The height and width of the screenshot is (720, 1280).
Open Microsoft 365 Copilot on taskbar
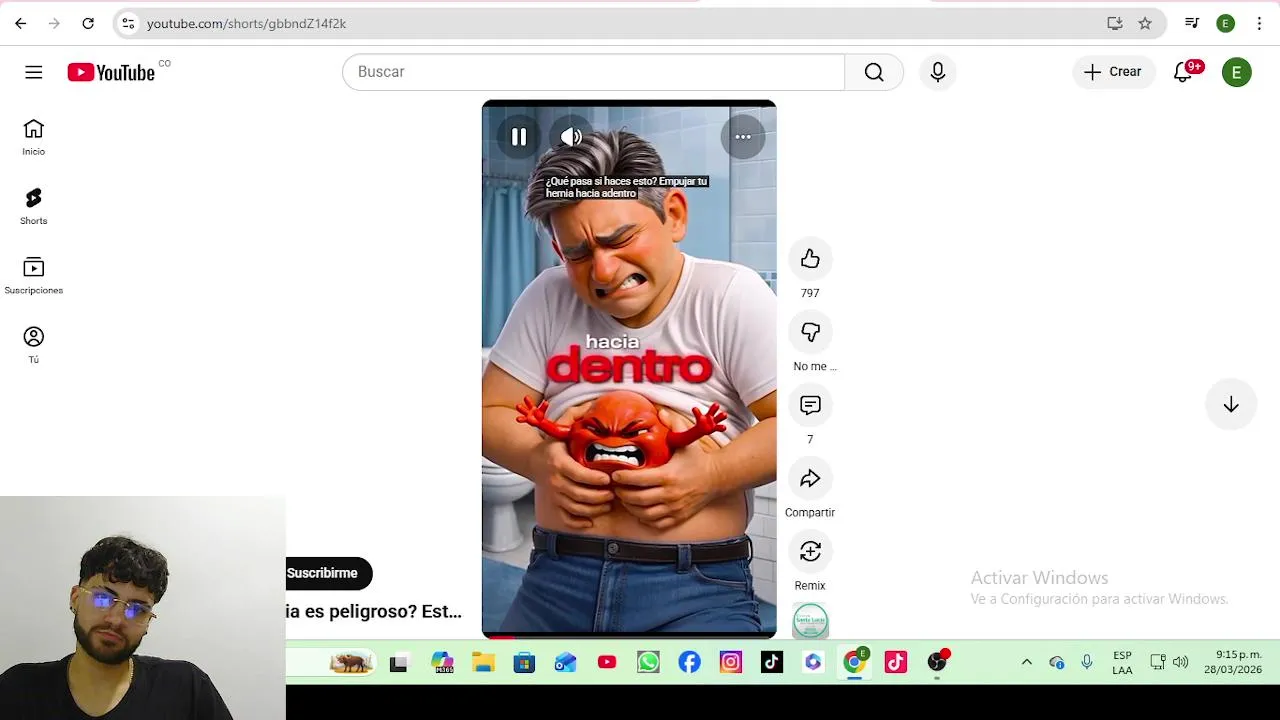click(442, 662)
